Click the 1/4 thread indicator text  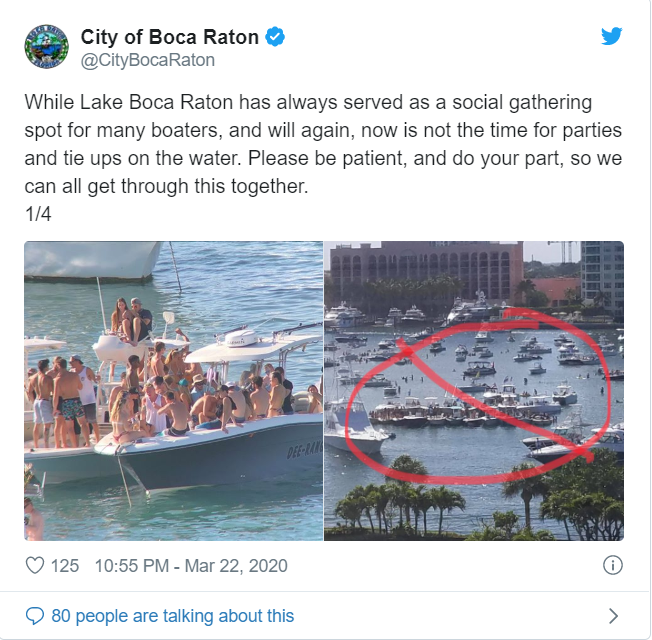38,214
